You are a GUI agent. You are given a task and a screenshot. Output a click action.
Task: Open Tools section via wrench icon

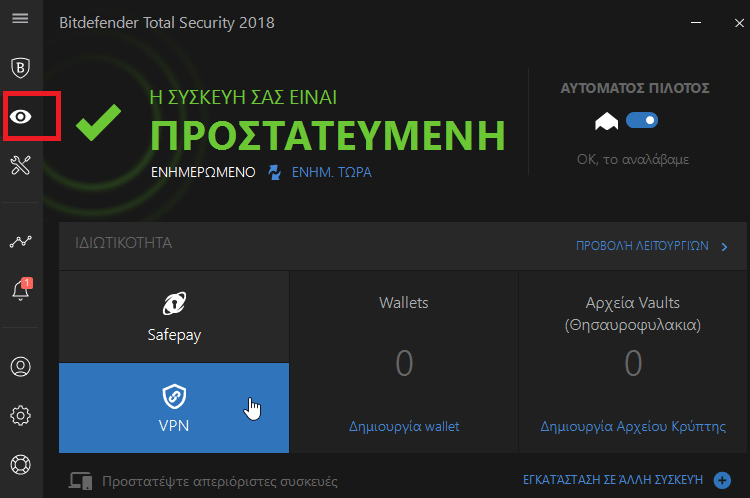[x=21, y=165]
